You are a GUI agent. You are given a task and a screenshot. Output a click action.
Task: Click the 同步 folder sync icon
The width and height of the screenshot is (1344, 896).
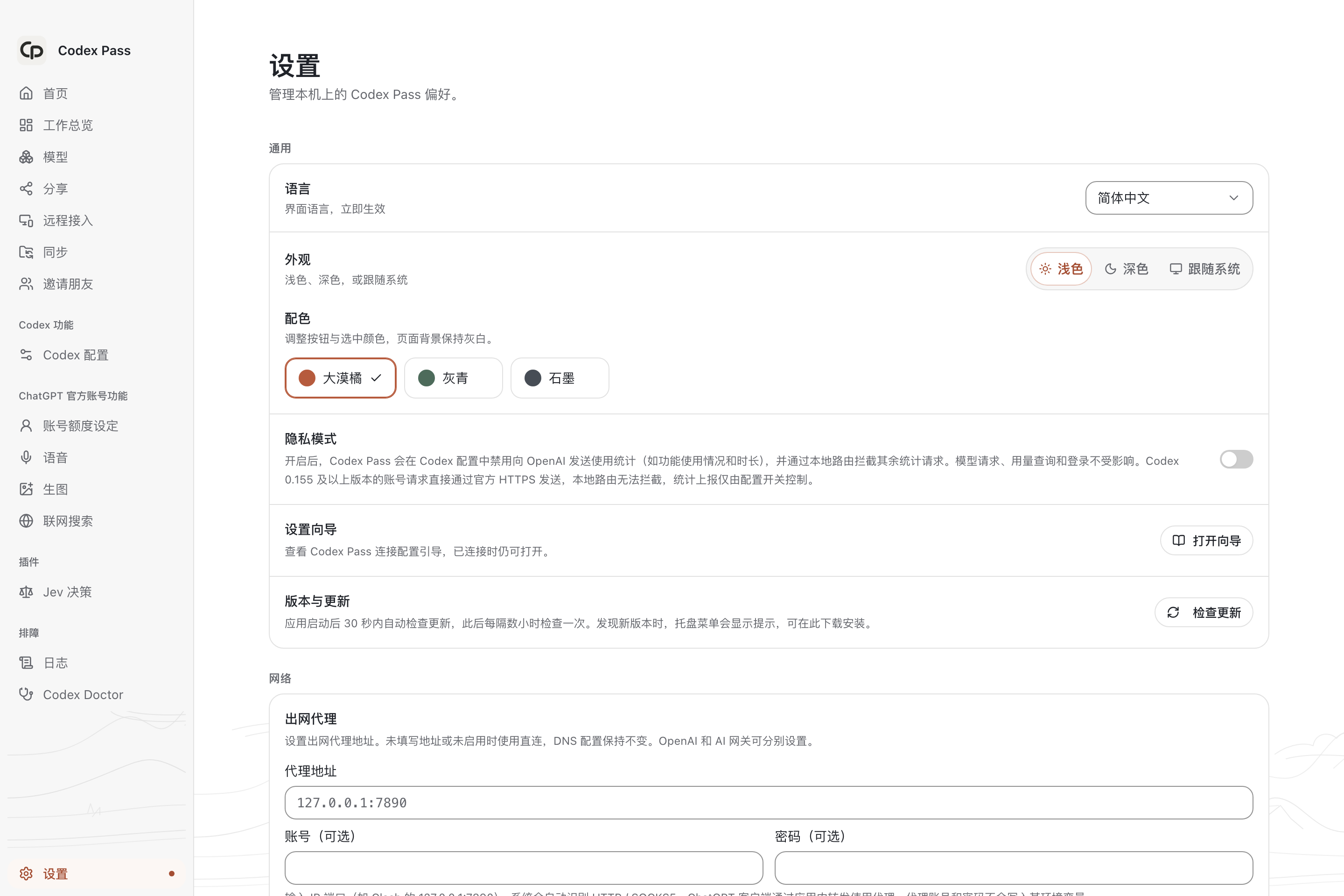[26, 252]
